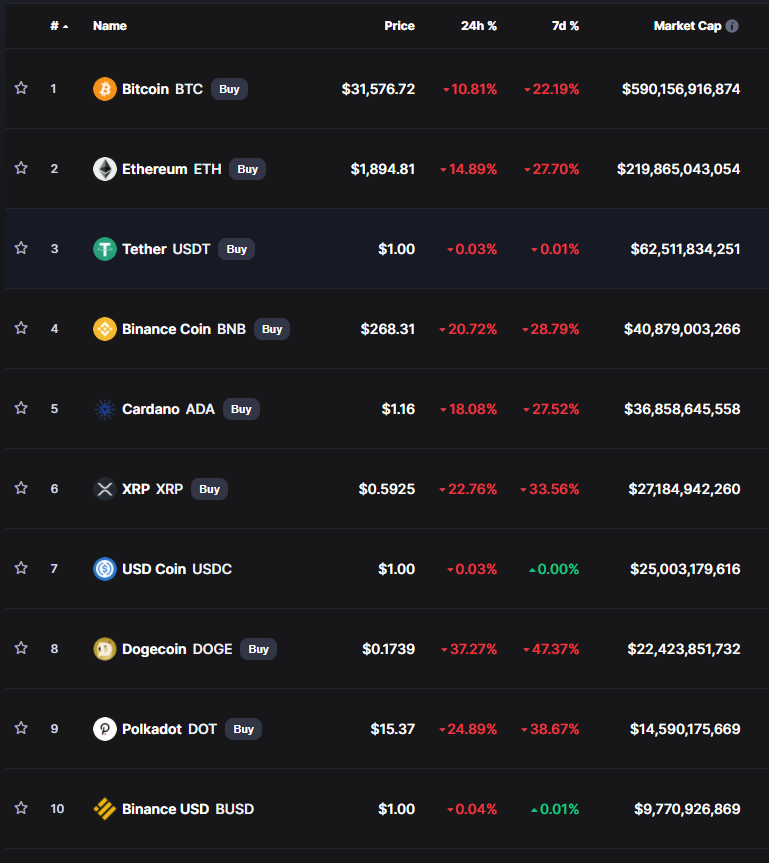Add USD Coin to watchlist via star
769x863 pixels.
tap(21, 568)
